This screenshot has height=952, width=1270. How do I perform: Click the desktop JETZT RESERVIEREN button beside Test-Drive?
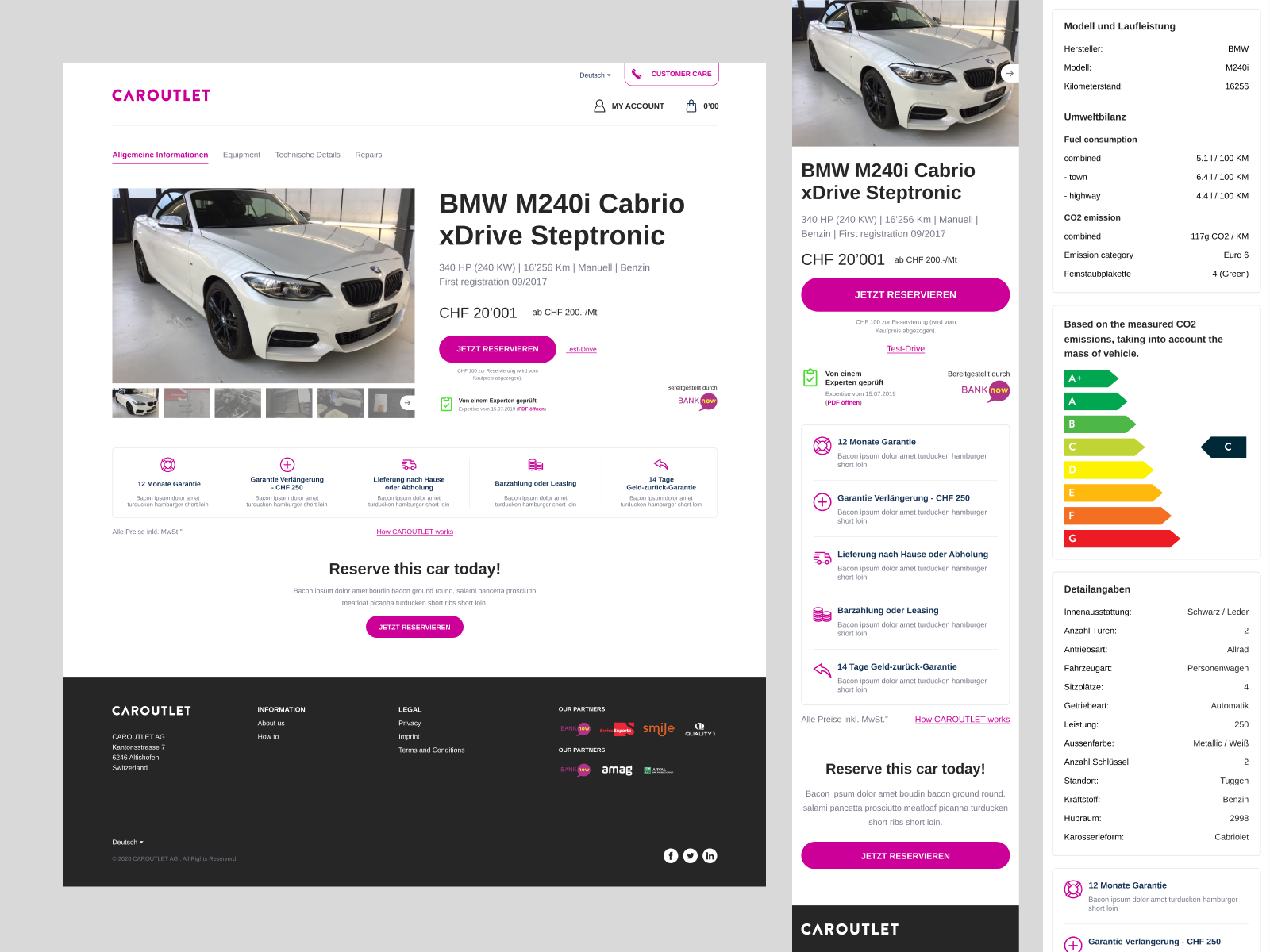(x=498, y=349)
